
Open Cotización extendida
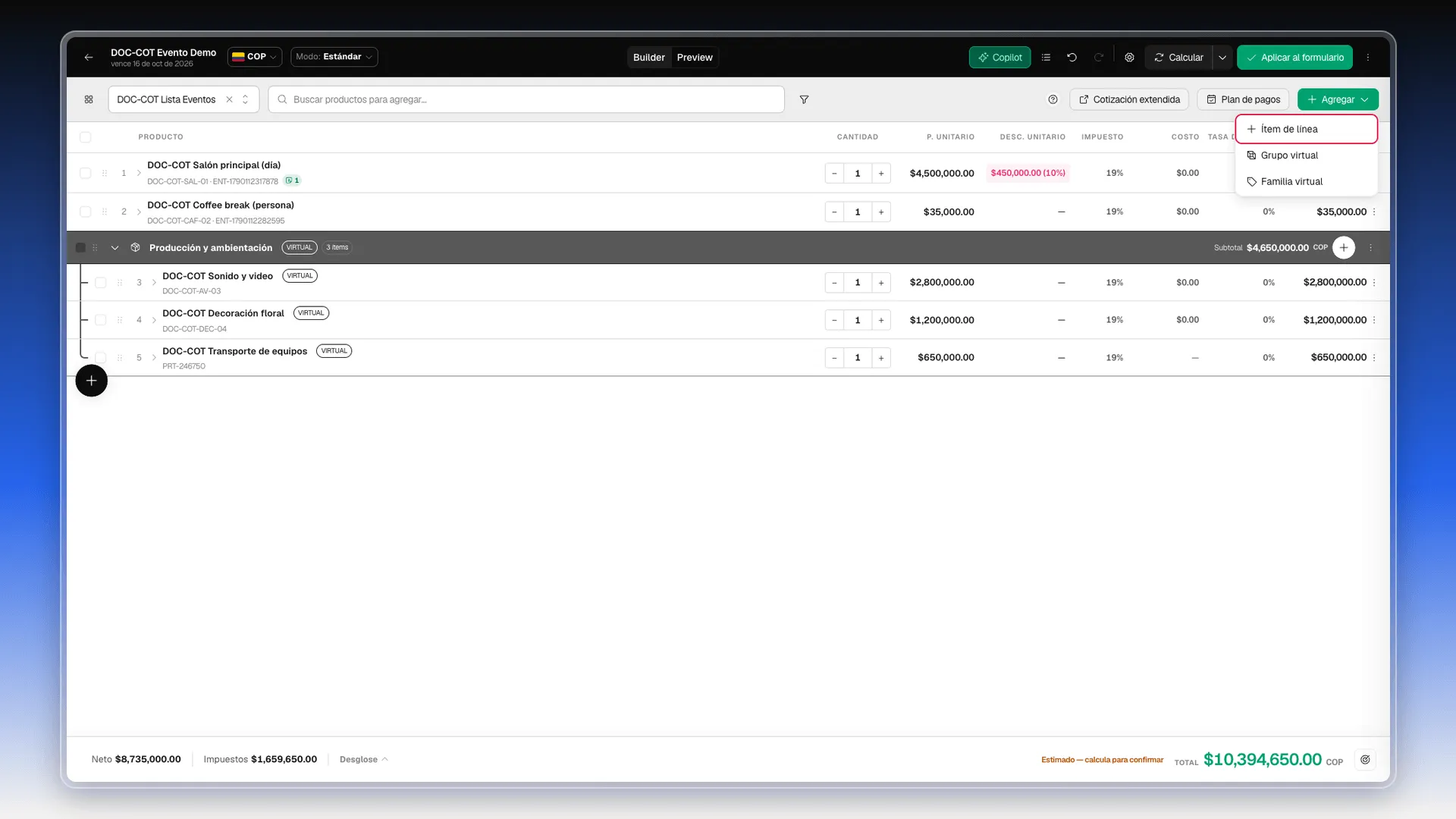(1129, 99)
